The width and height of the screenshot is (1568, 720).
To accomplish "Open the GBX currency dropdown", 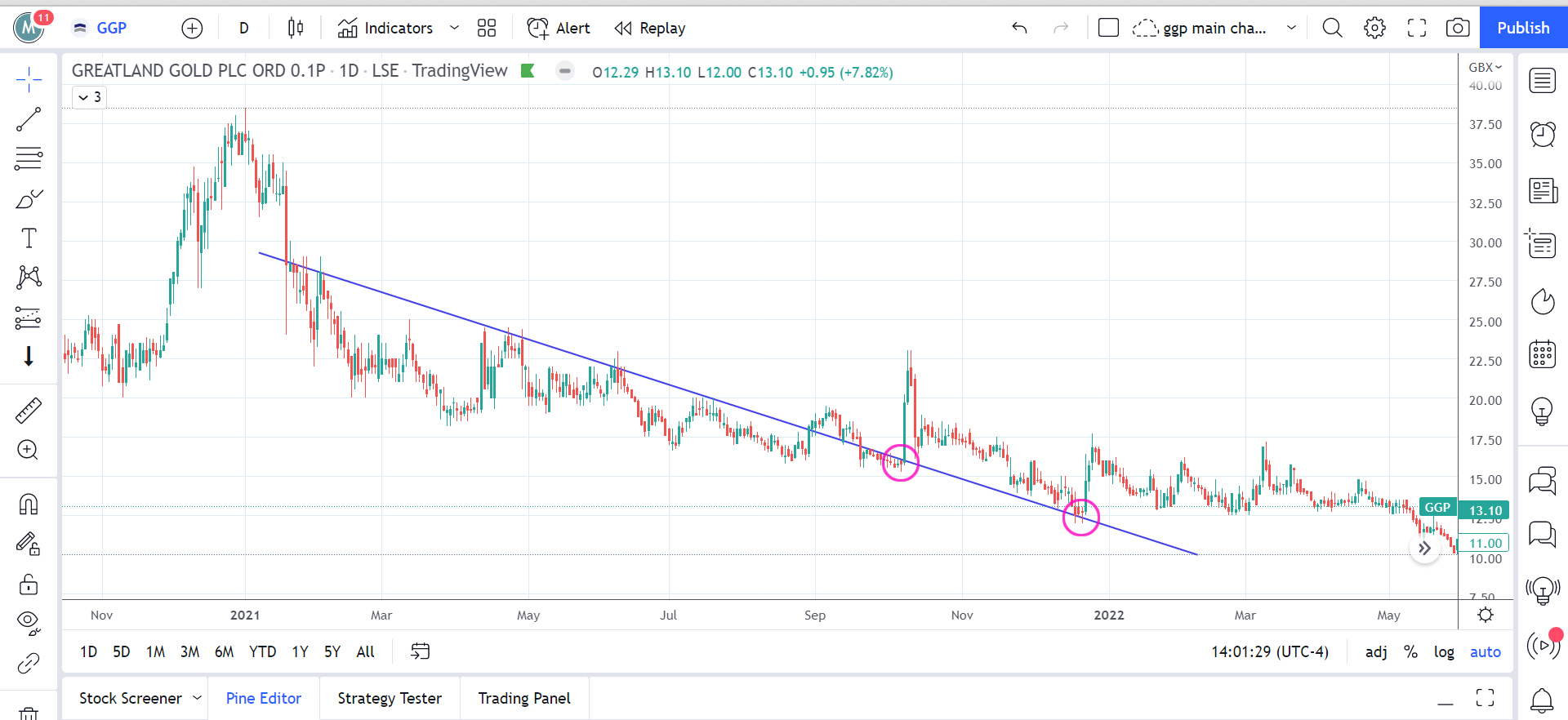I will [1486, 67].
